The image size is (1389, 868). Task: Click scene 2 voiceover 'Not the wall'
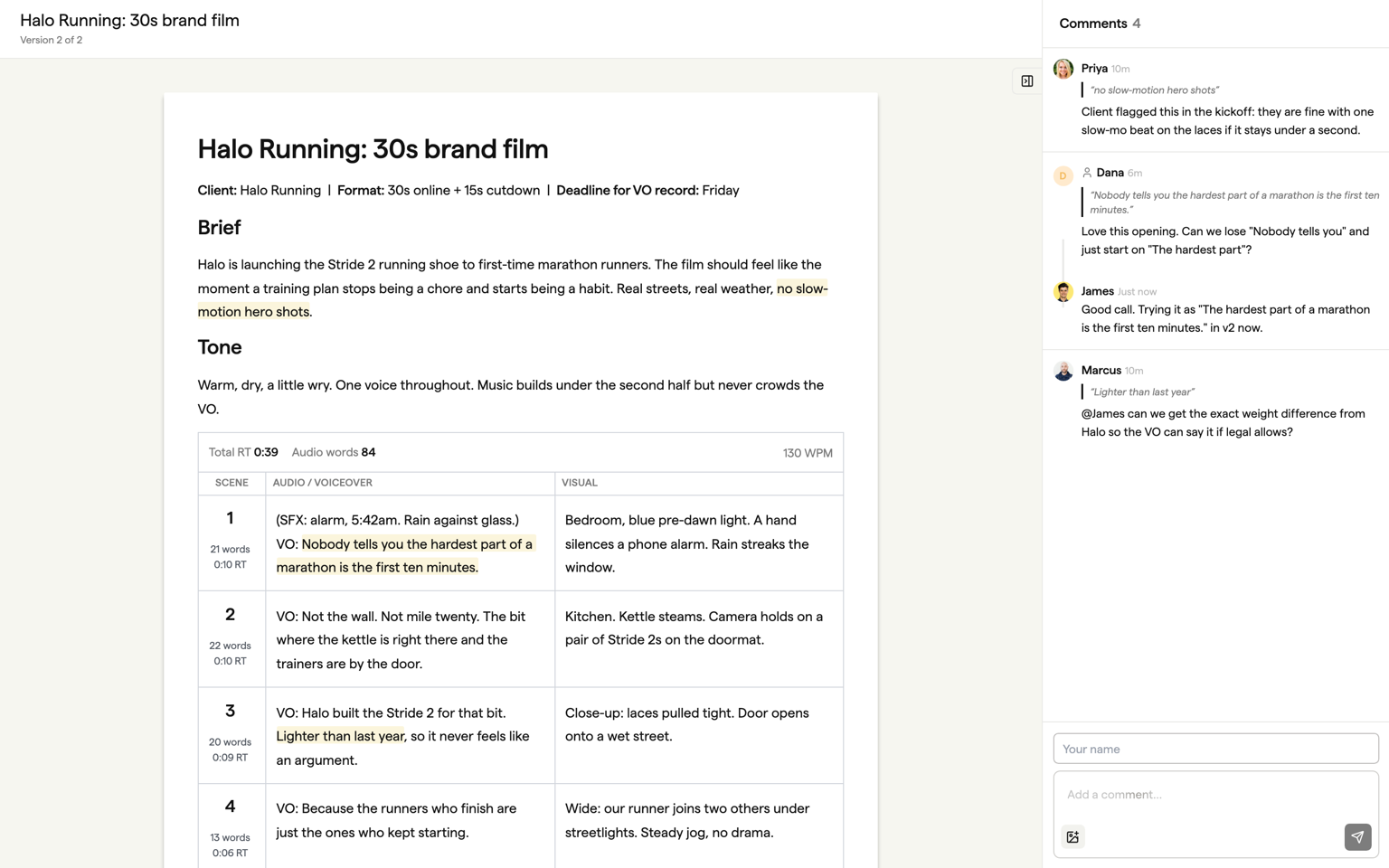(401, 640)
